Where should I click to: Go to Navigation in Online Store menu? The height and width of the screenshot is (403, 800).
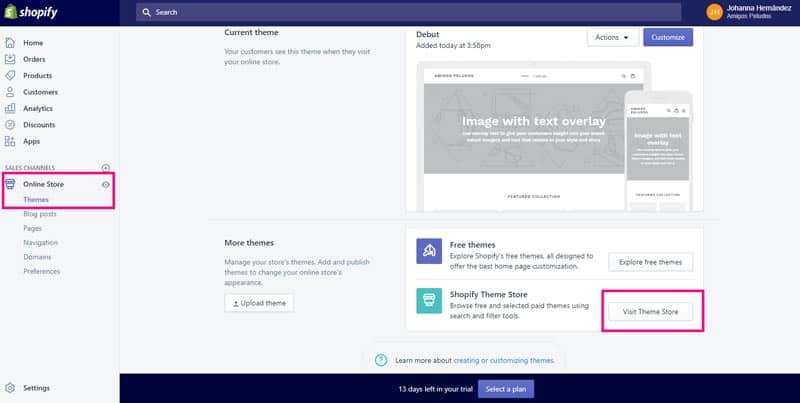40,243
